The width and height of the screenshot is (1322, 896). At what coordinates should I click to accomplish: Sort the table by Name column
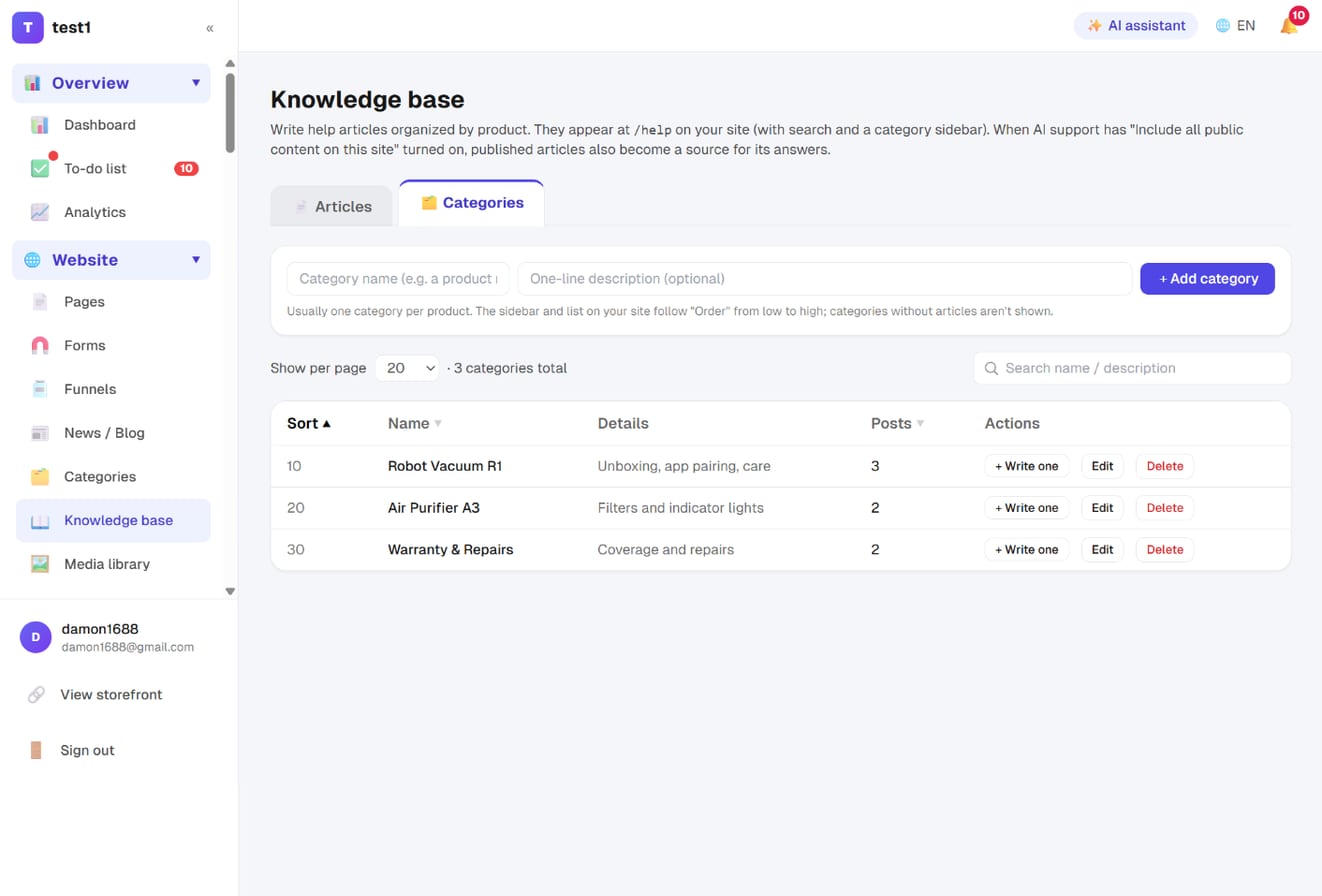click(x=415, y=424)
